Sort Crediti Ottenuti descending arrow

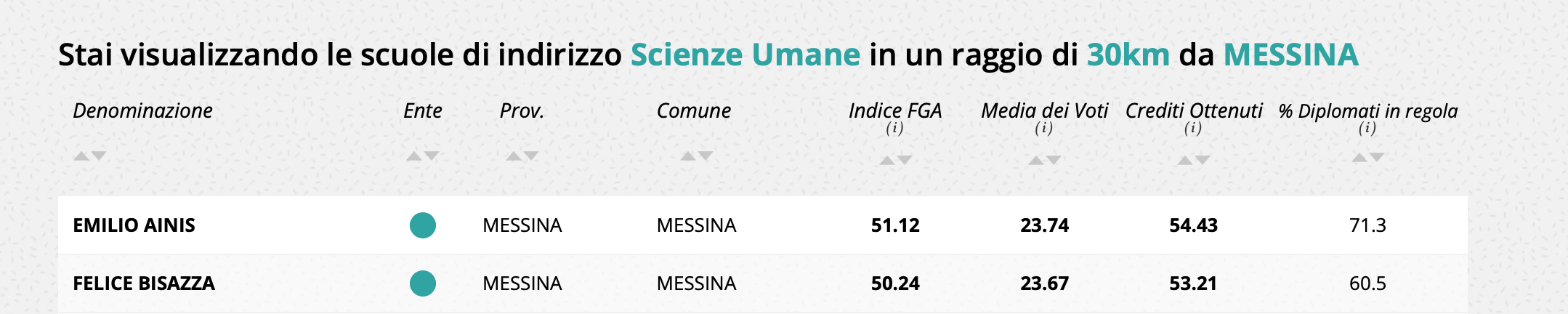(1203, 160)
